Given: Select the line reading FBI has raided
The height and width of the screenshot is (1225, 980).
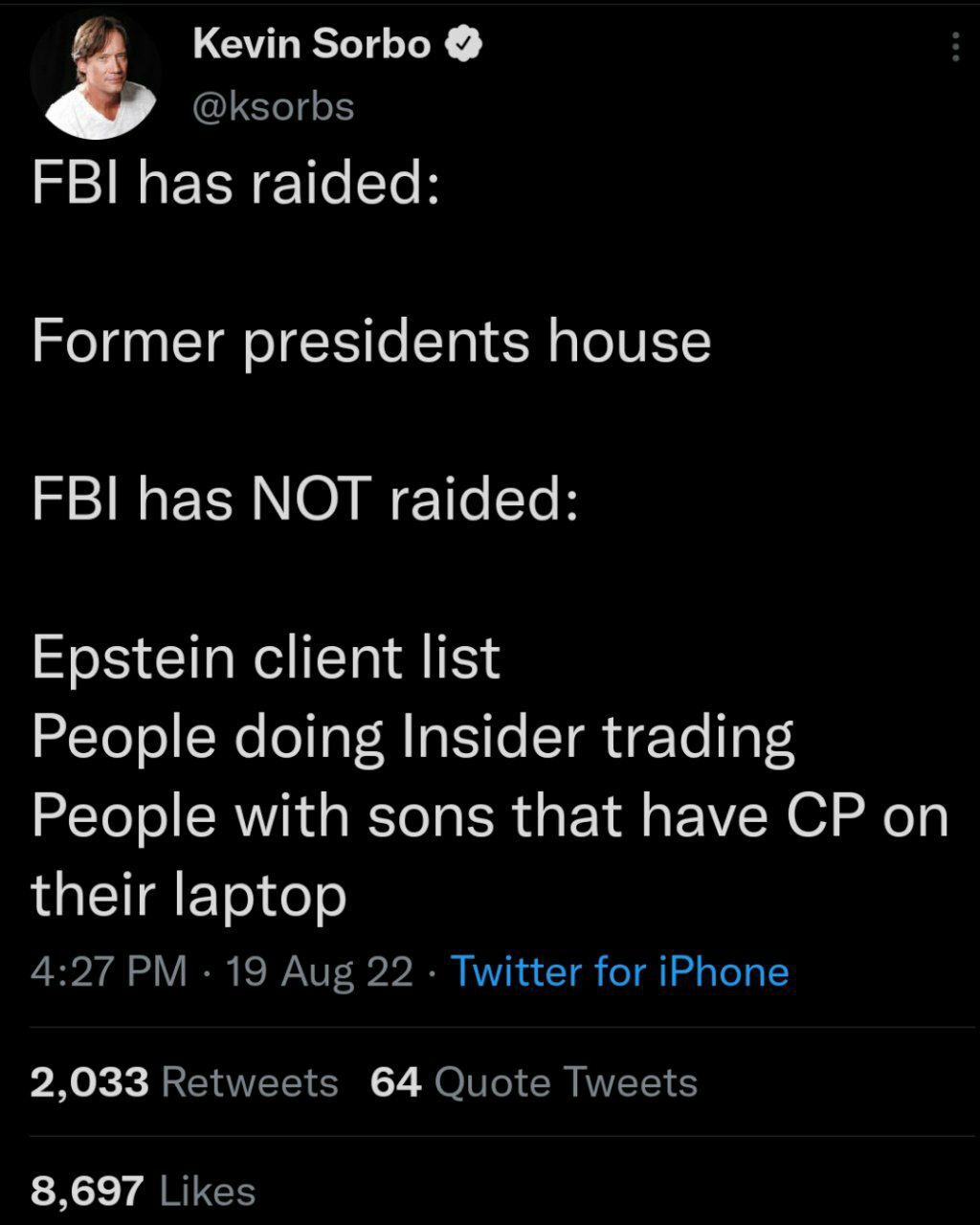Looking at the screenshot, I should (x=235, y=182).
